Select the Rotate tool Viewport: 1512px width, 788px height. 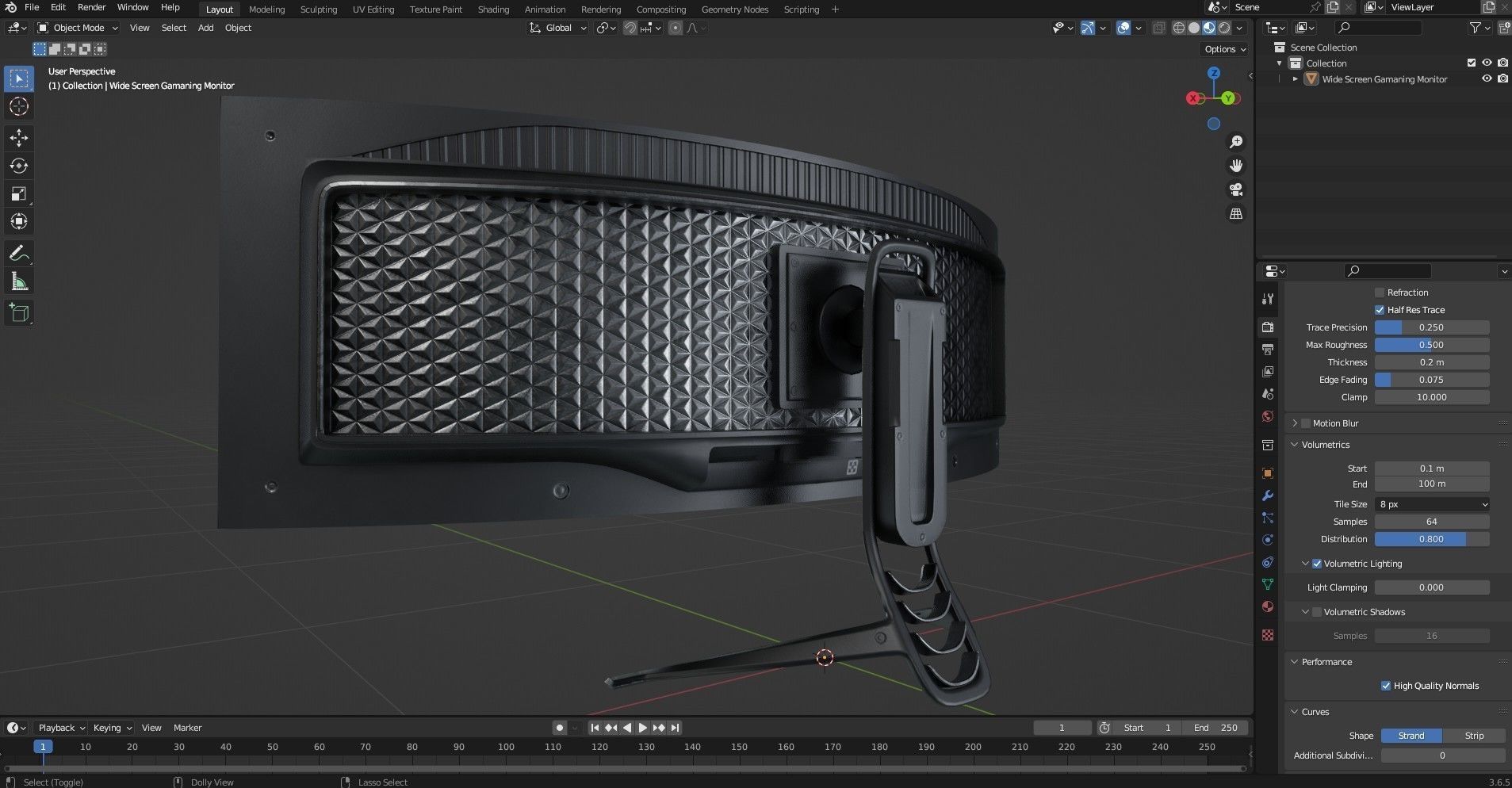19,166
